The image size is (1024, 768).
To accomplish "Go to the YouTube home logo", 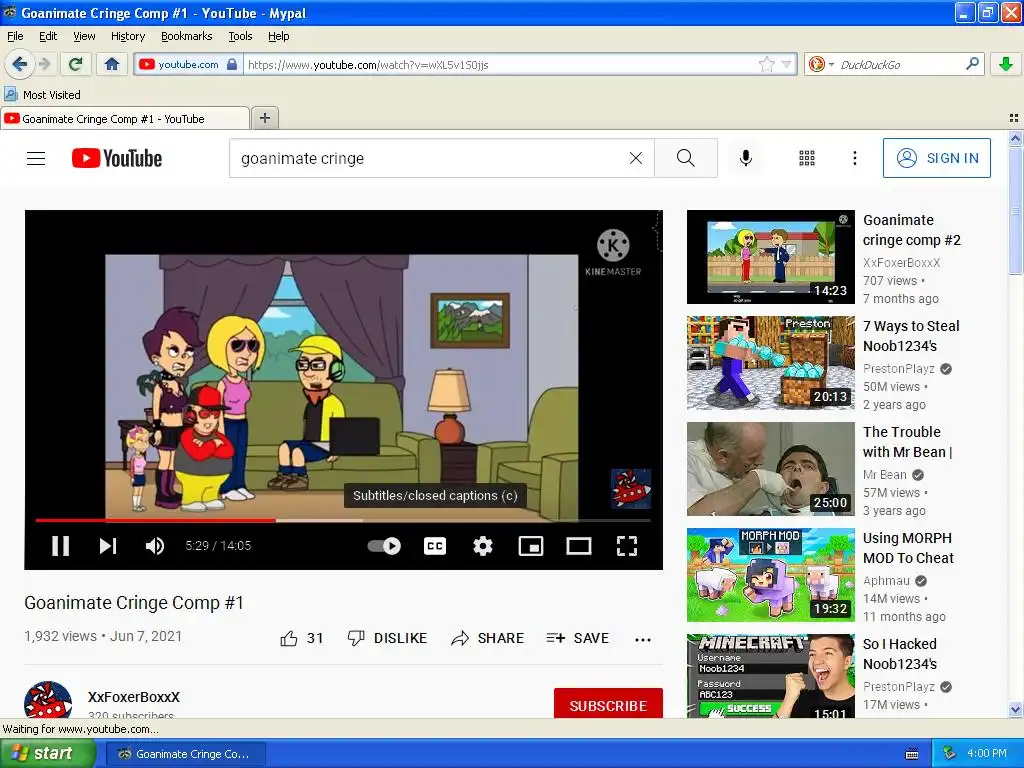I will click(117, 159).
